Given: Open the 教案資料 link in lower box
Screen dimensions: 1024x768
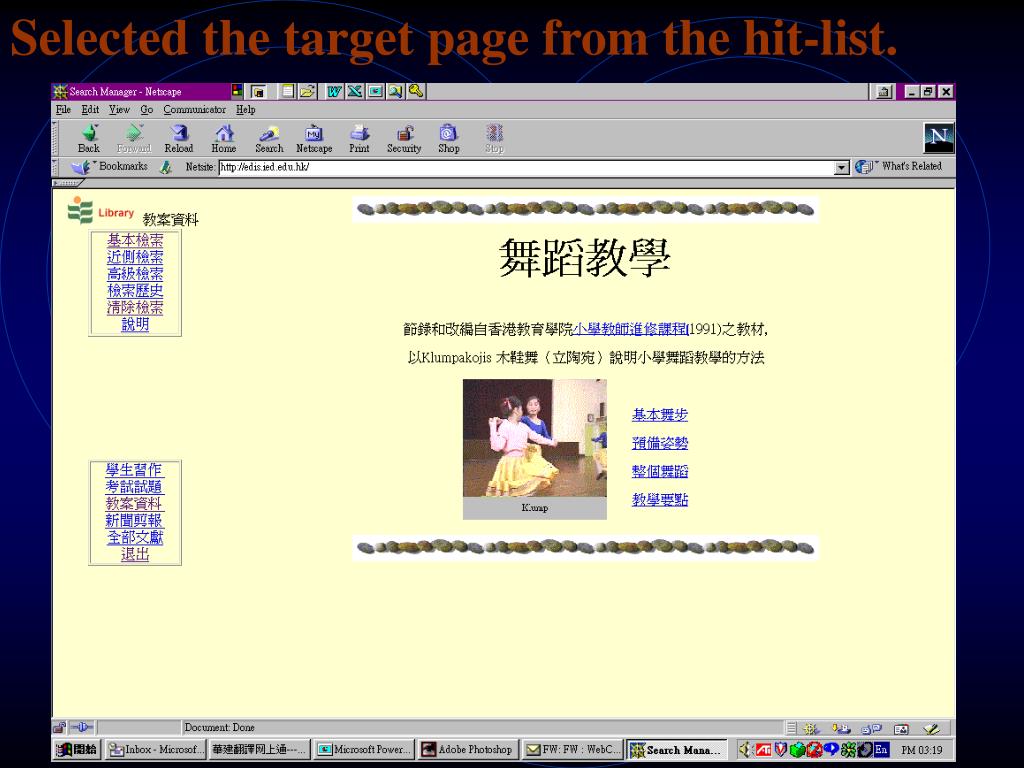Looking at the screenshot, I should [x=134, y=504].
